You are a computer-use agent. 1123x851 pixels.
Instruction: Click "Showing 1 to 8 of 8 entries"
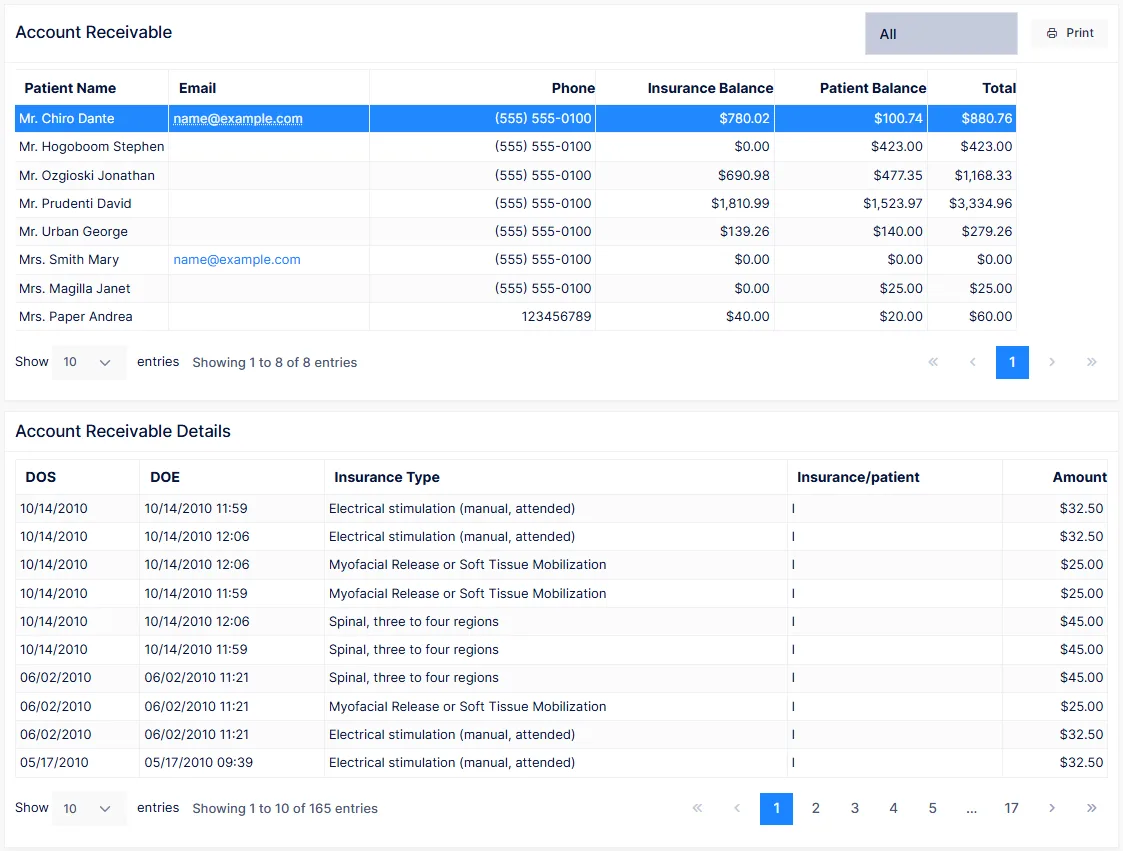coord(274,362)
